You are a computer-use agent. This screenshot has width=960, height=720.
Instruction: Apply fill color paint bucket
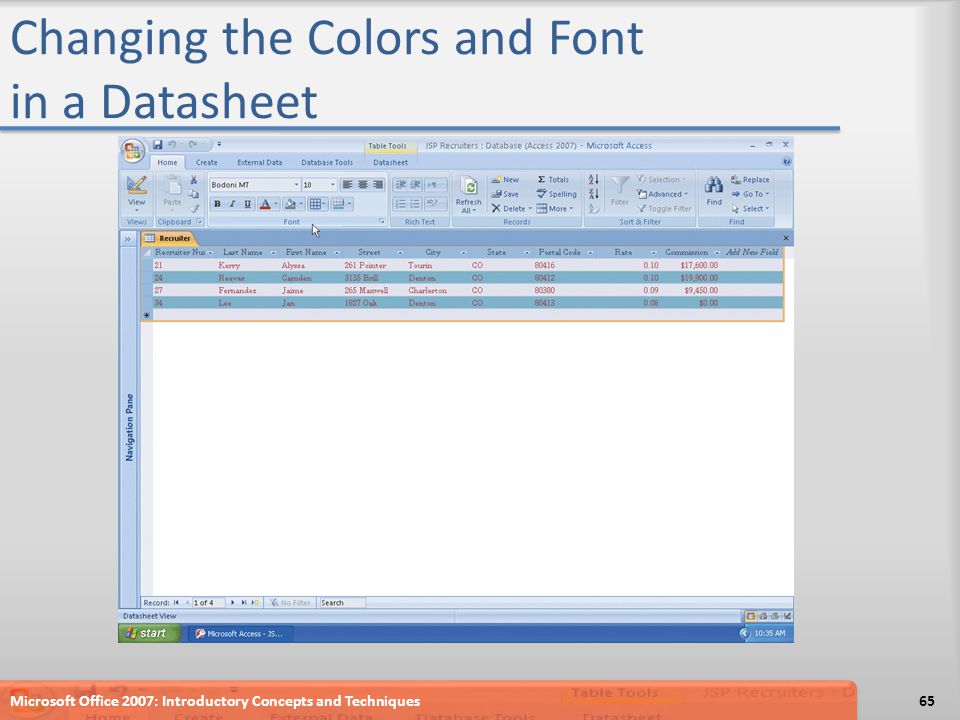pos(290,204)
